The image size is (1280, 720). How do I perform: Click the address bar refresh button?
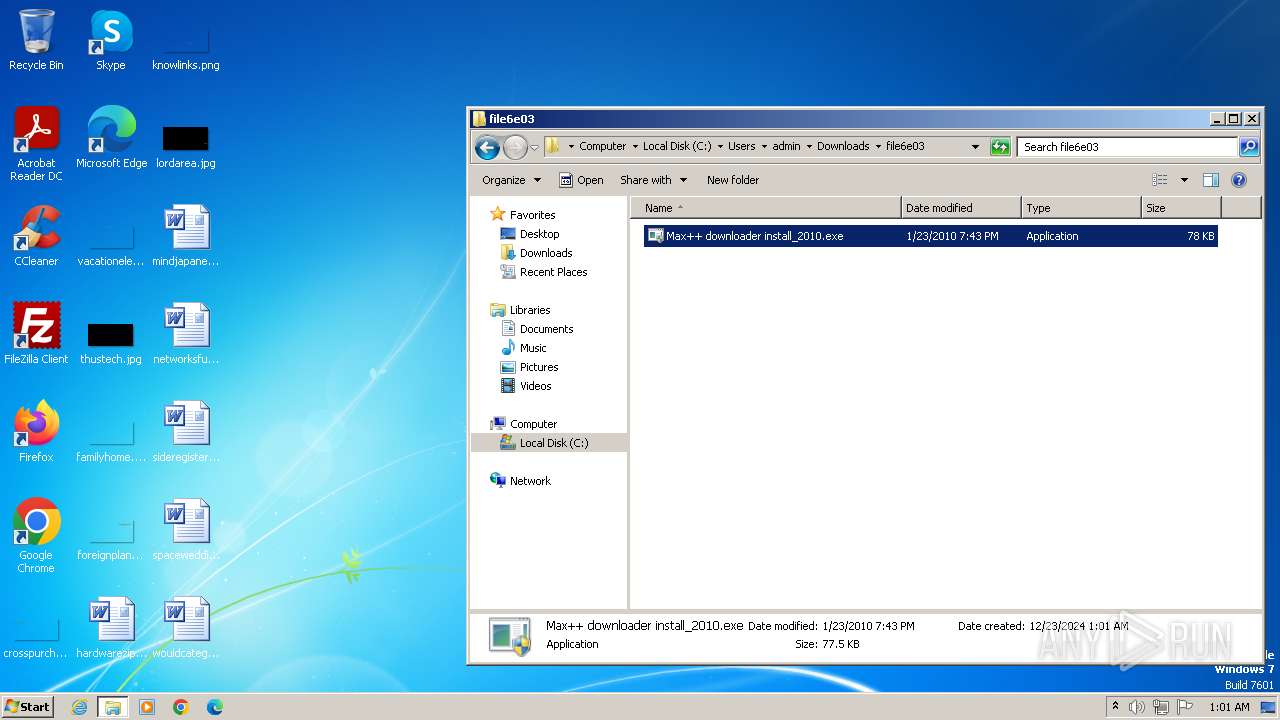coord(1000,147)
